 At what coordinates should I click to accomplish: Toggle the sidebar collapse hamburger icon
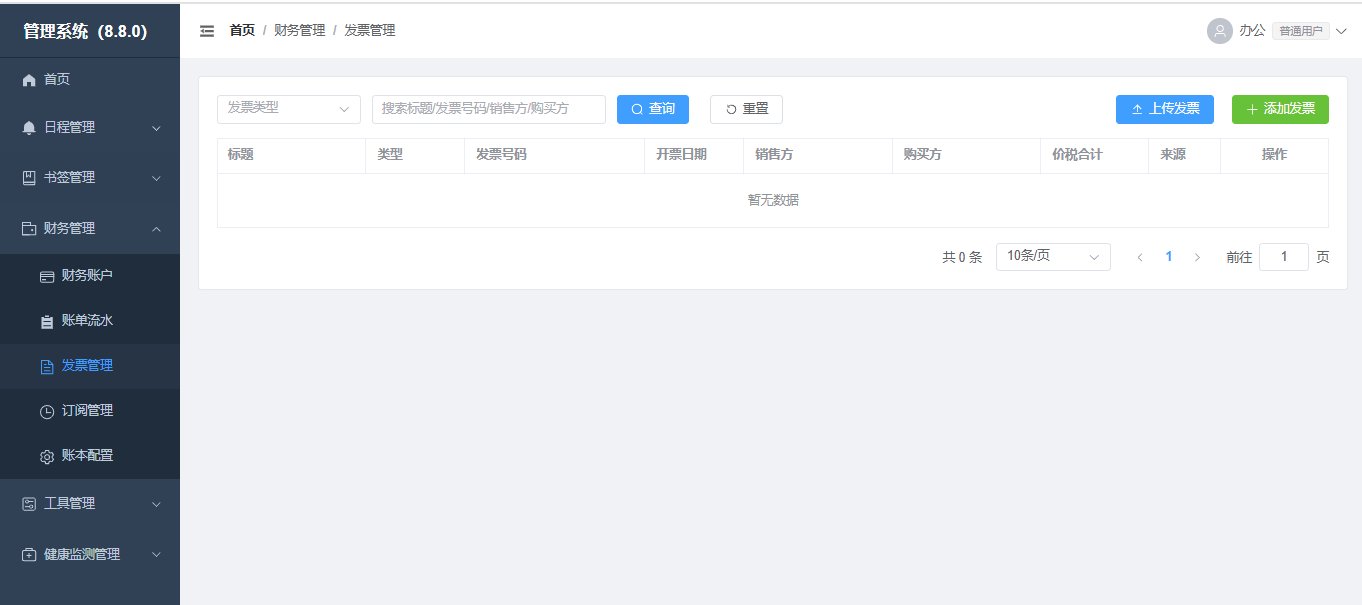point(207,31)
